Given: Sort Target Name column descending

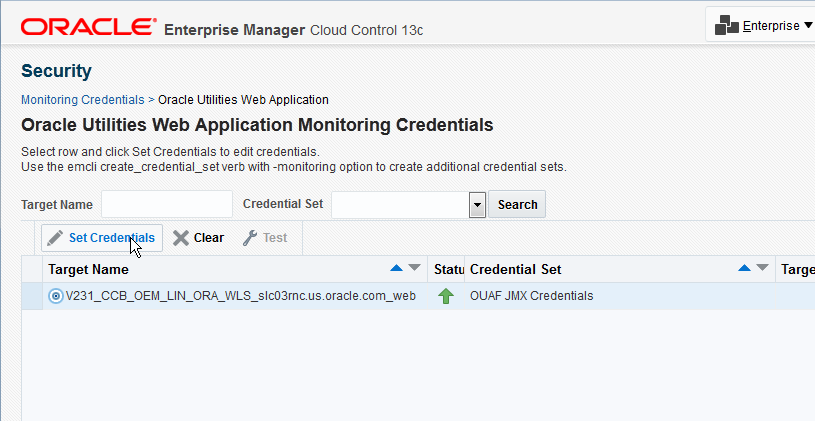Looking at the screenshot, I should click(415, 268).
